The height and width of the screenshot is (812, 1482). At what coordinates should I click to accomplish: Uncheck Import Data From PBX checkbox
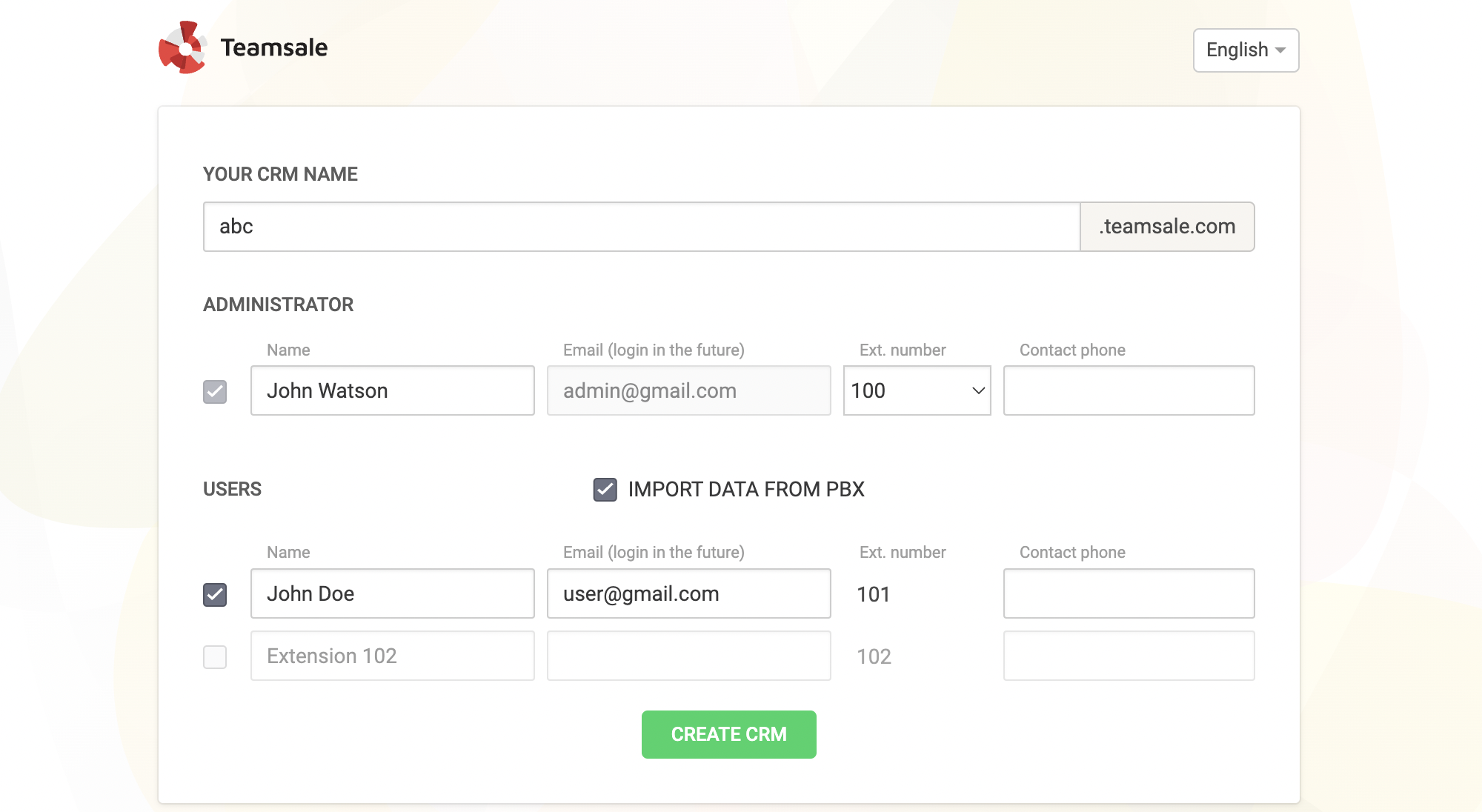tap(605, 490)
